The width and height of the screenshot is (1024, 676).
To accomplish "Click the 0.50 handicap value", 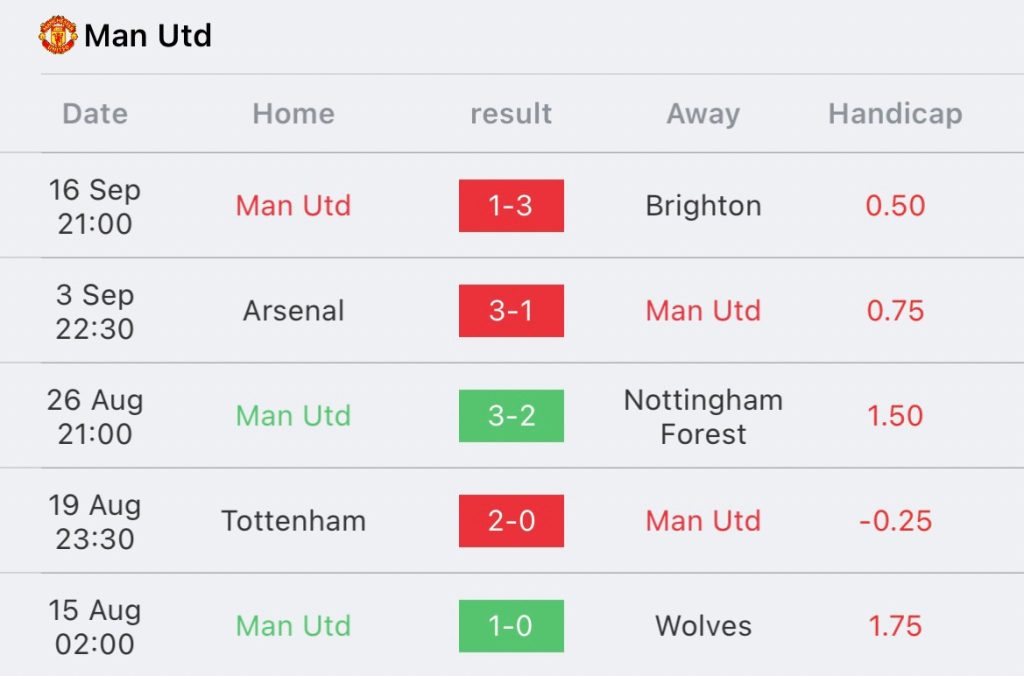I will pos(895,206).
